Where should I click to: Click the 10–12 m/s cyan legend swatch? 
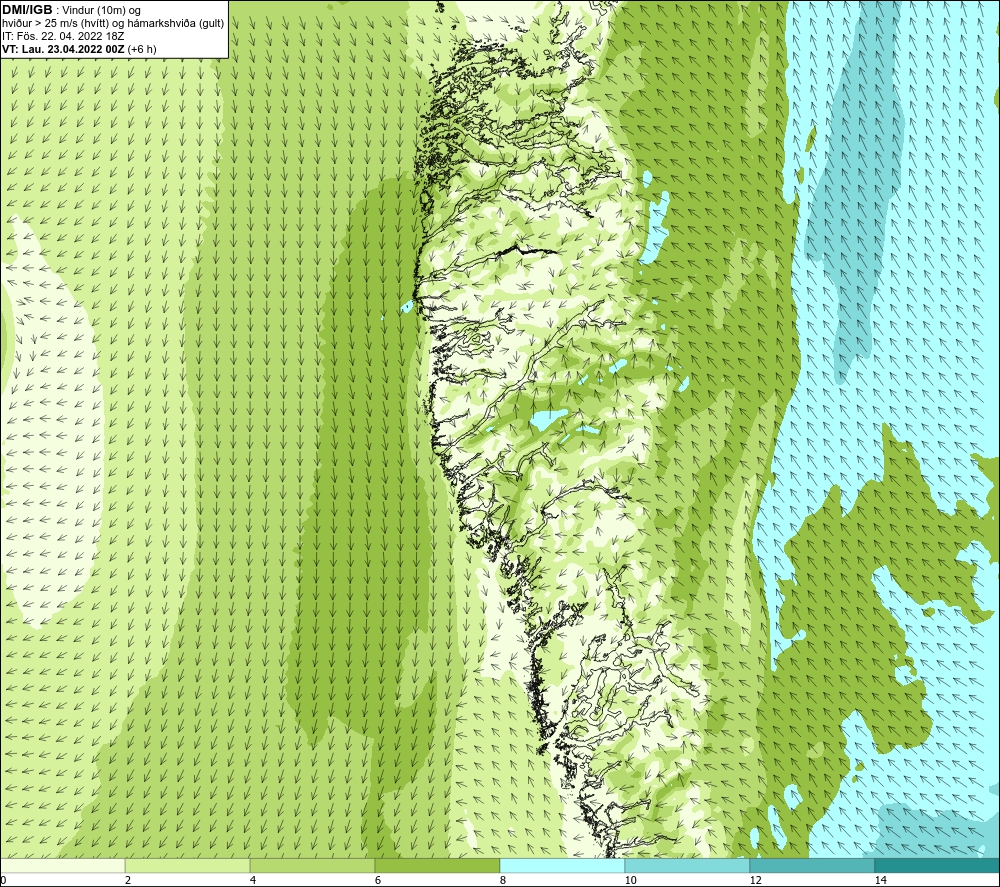point(688,865)
